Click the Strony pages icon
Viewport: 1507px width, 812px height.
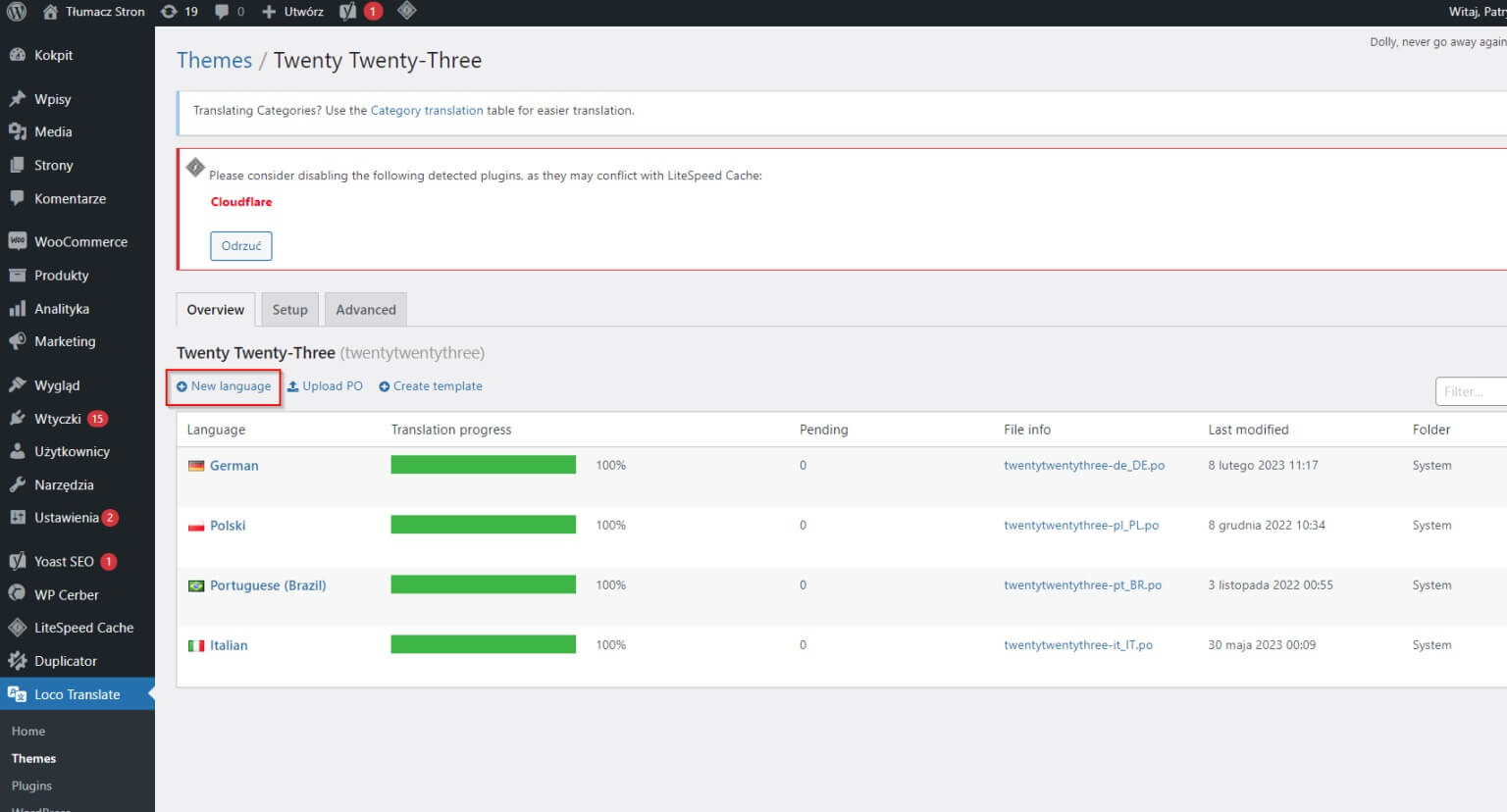tap(18, 165)
